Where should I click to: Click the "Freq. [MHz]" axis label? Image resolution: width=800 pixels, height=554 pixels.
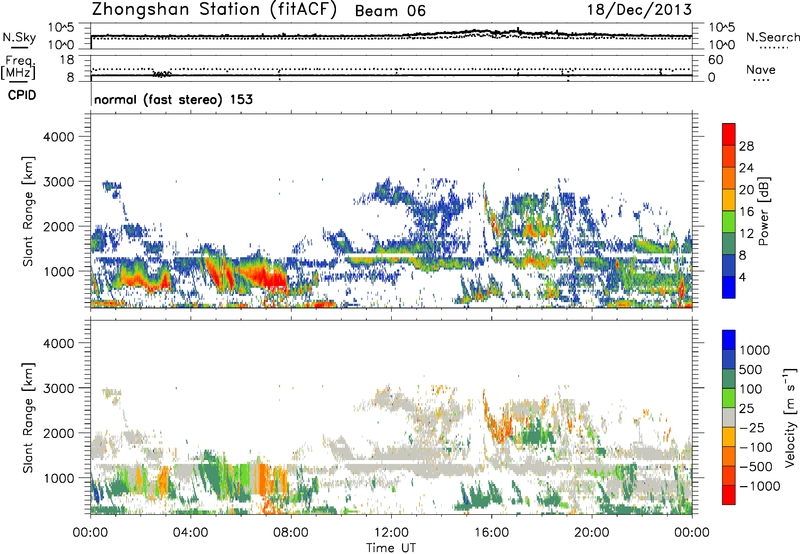(18, 67)
